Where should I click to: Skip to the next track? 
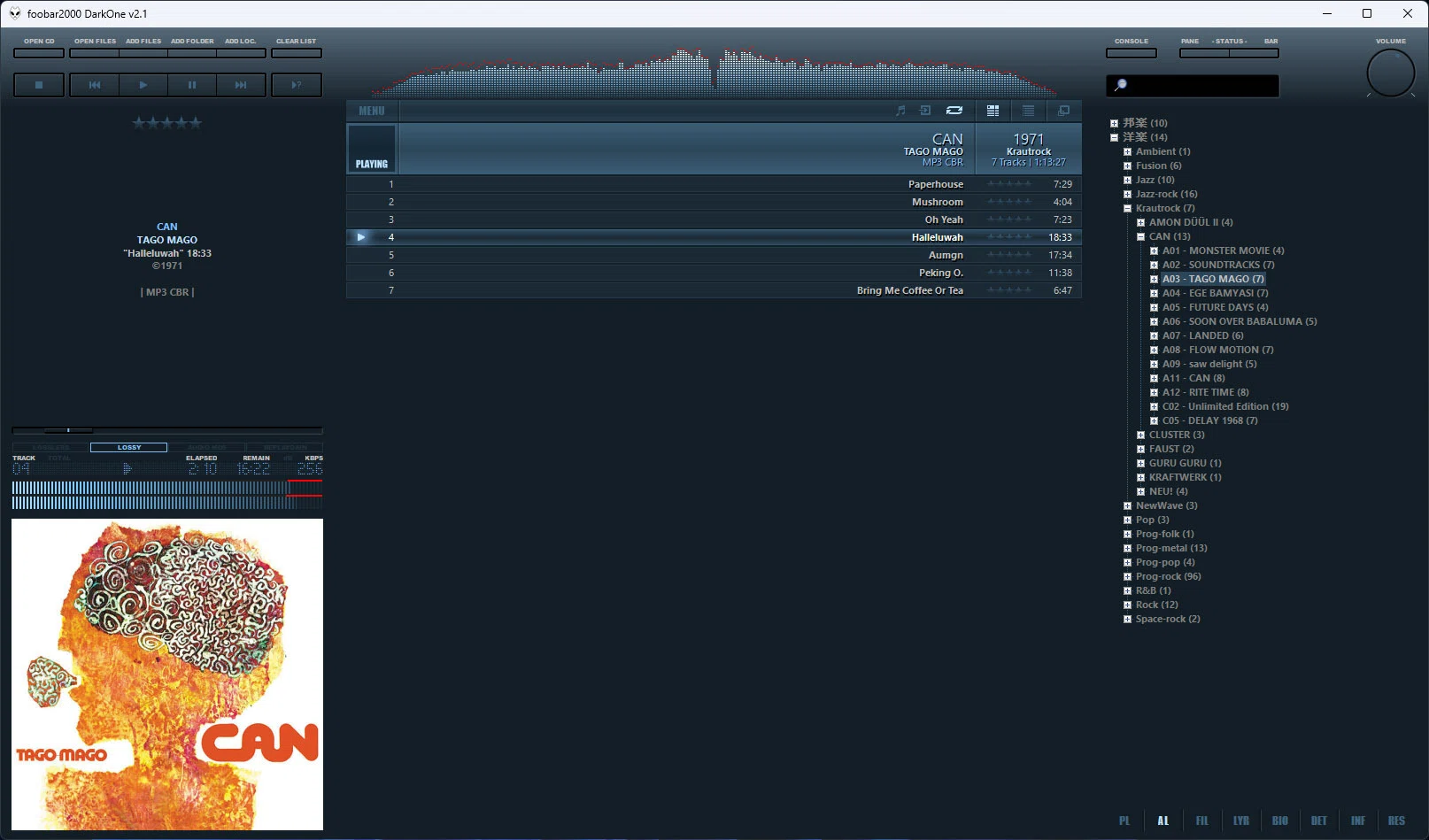(241, 85)
